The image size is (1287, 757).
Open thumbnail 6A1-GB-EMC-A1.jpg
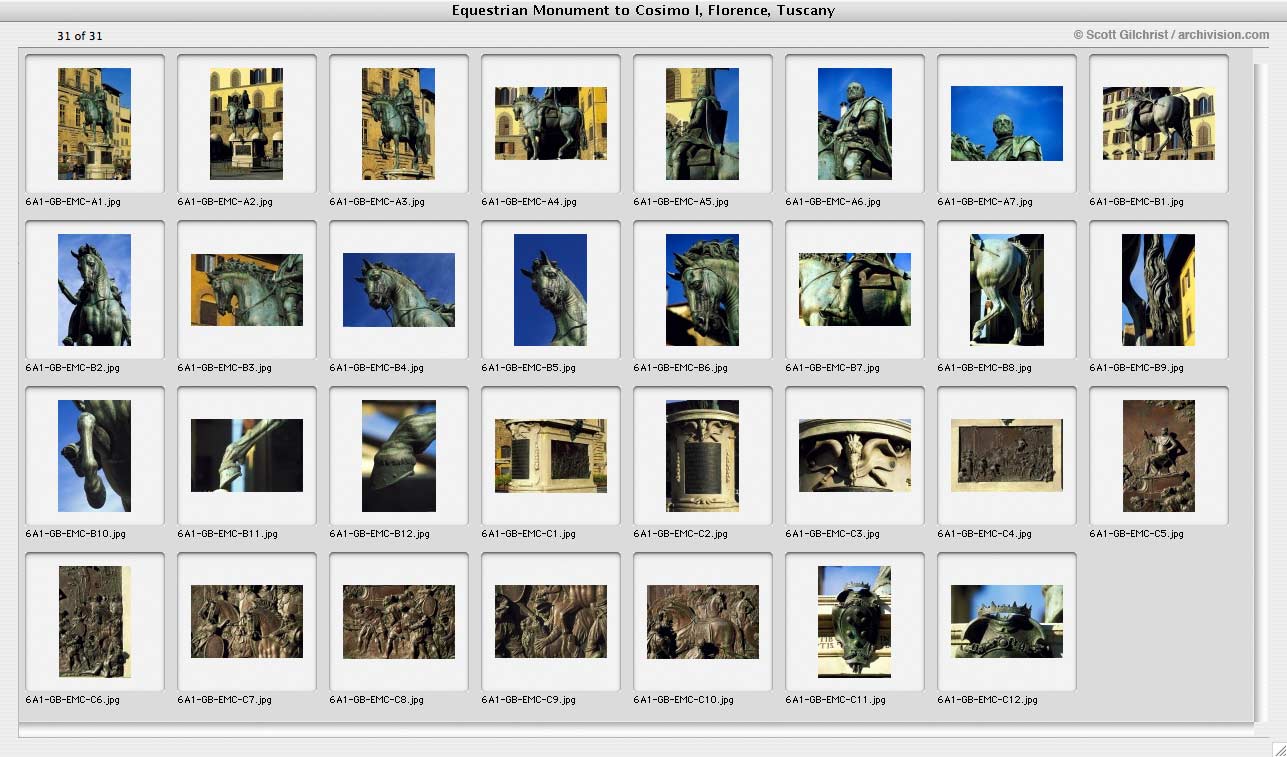pyautogui.click(x=94, y=123)
